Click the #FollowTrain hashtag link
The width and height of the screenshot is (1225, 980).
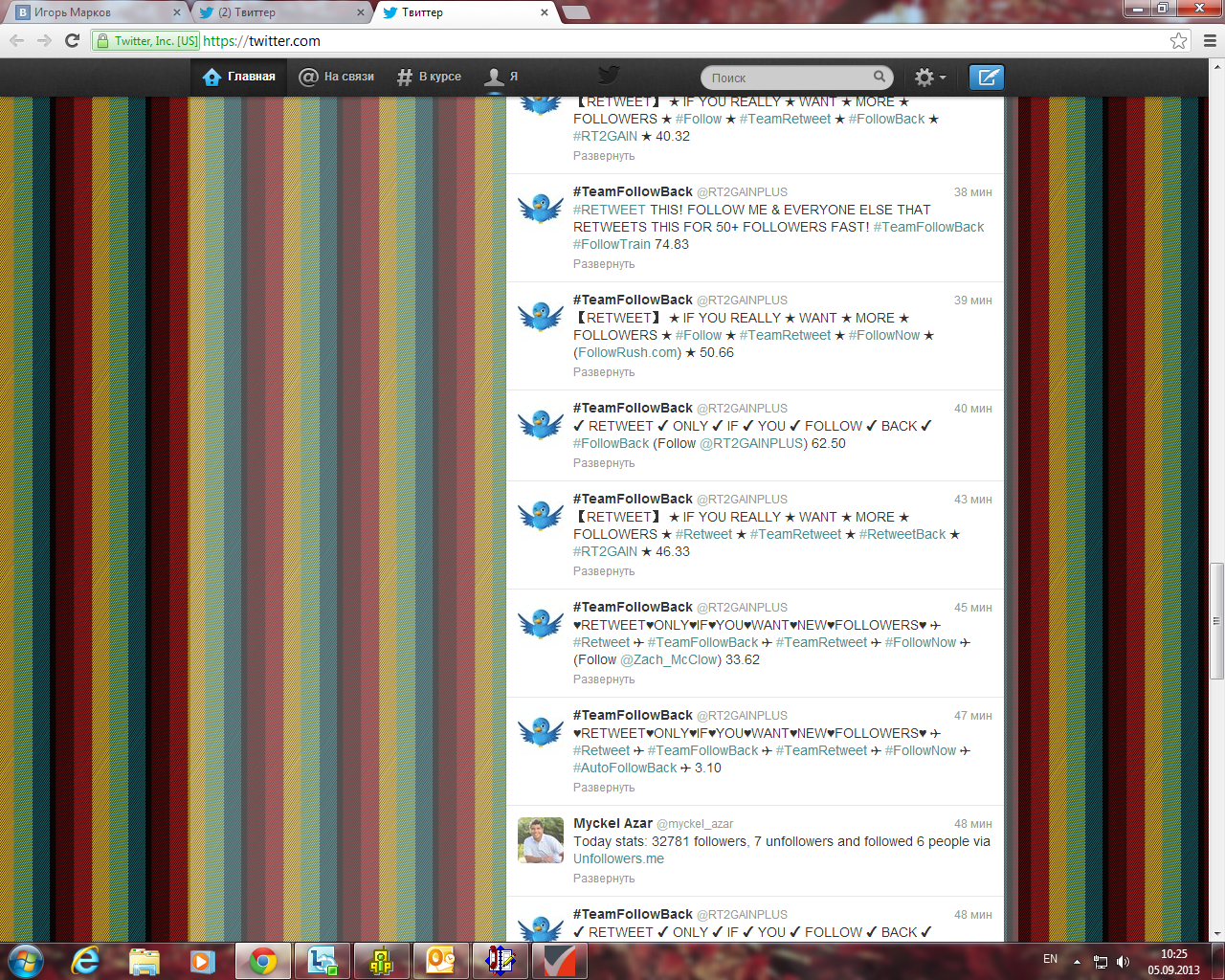[x=612, y=245]
